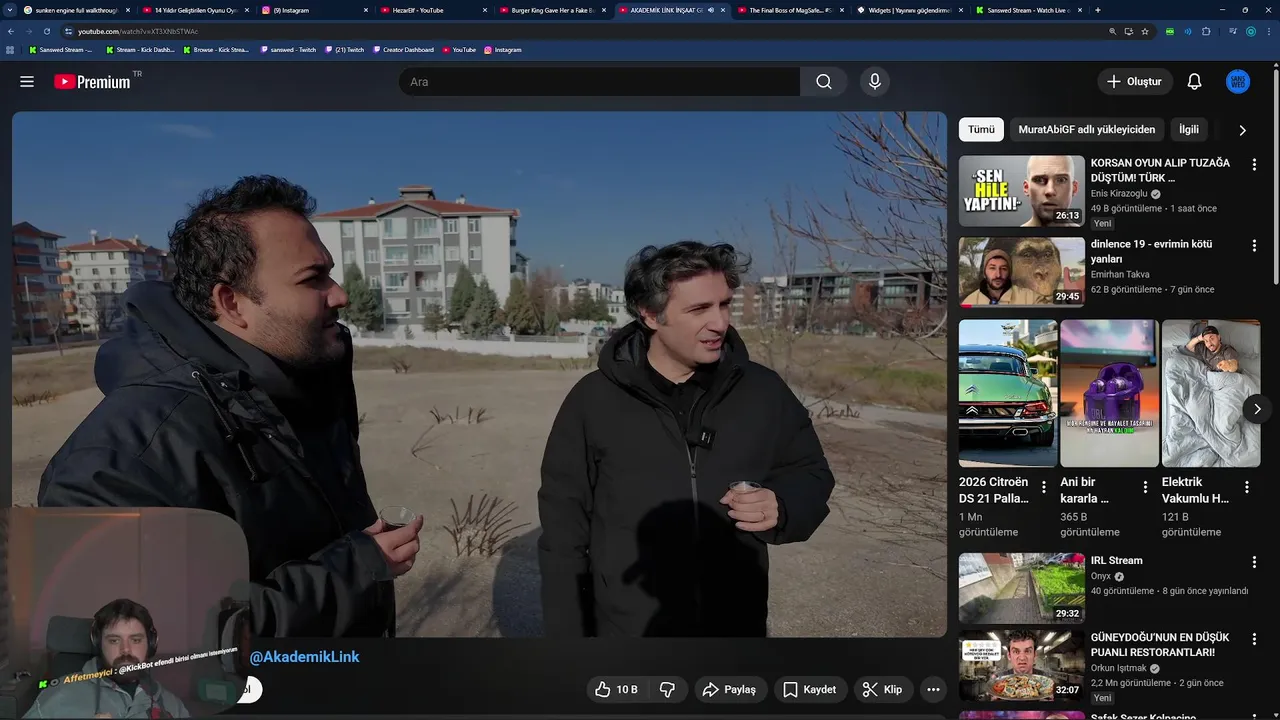1280x720 pixels.
Task: Select the Tümü filter chip
Action: pyautogui.click(x=981, y=129)
